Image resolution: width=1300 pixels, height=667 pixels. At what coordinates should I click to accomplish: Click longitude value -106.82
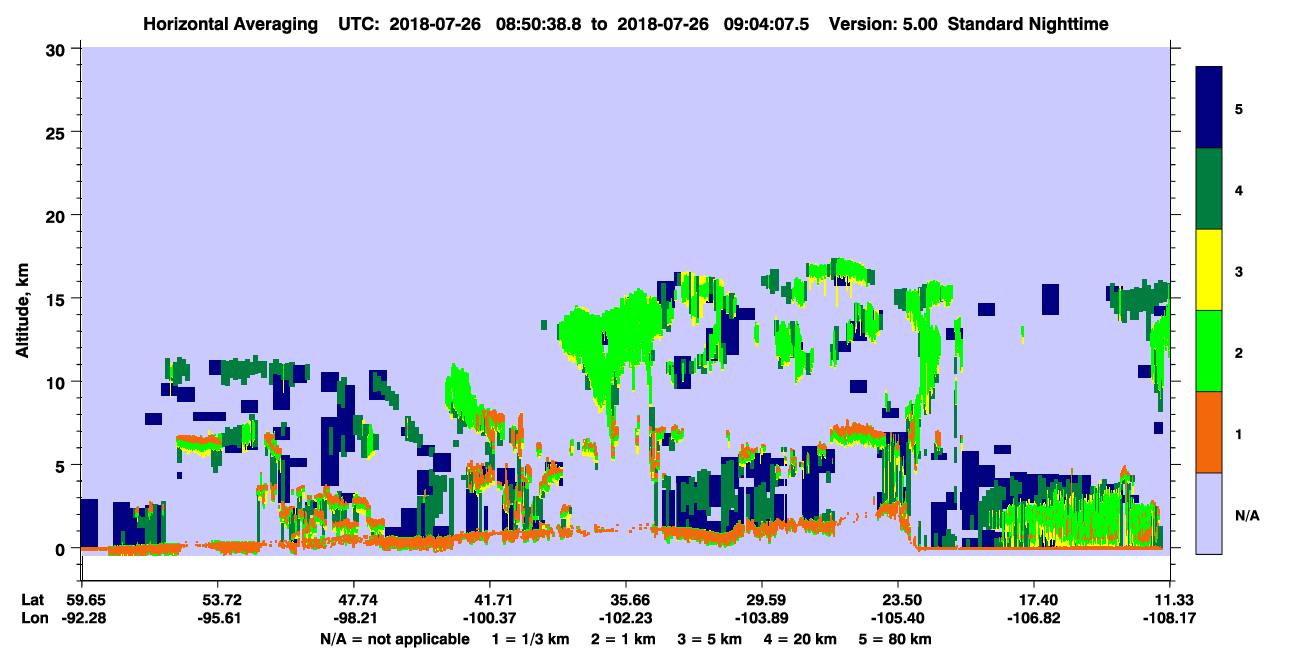coord(1034,618)
